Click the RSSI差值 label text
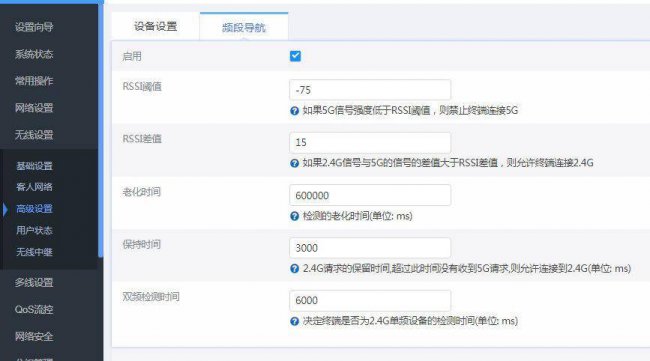 point(142,139)
